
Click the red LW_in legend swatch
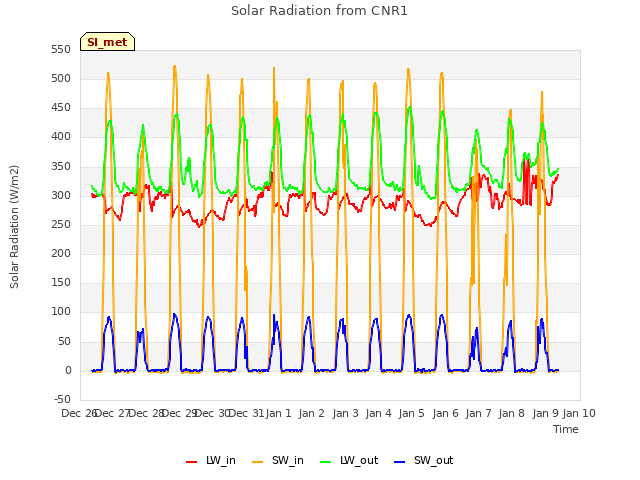coord(191,462)
